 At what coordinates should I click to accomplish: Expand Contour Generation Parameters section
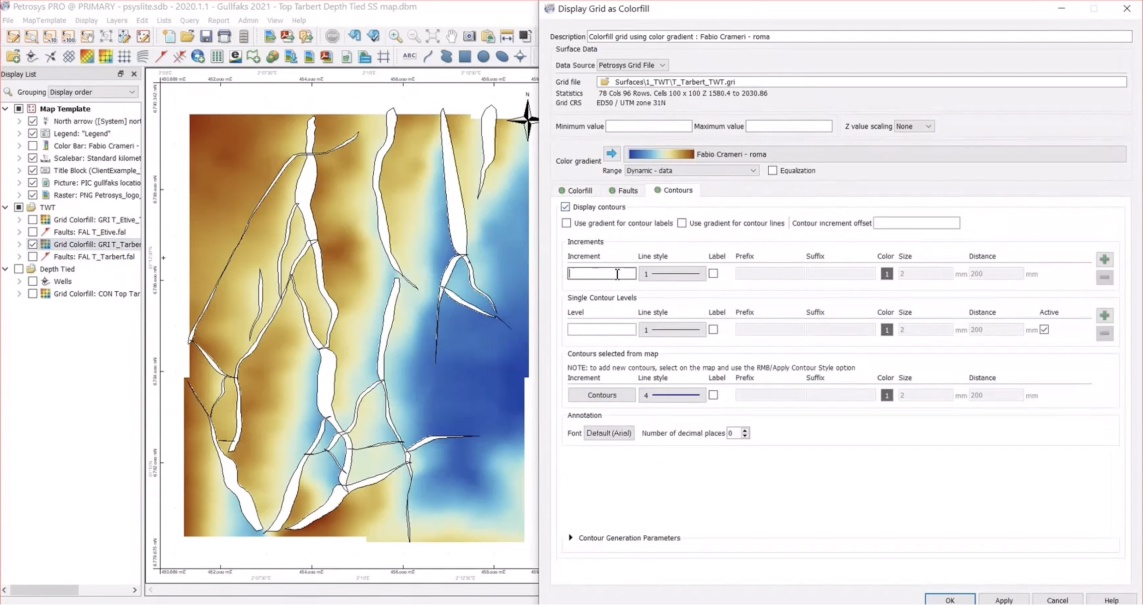coord(571,538)
